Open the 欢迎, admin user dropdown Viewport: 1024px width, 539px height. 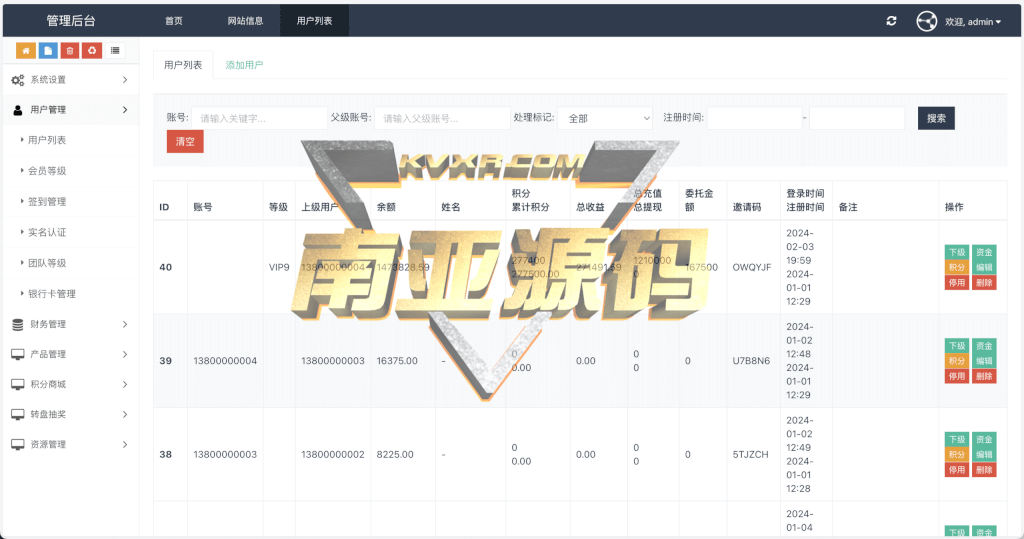tap(972, 22)
